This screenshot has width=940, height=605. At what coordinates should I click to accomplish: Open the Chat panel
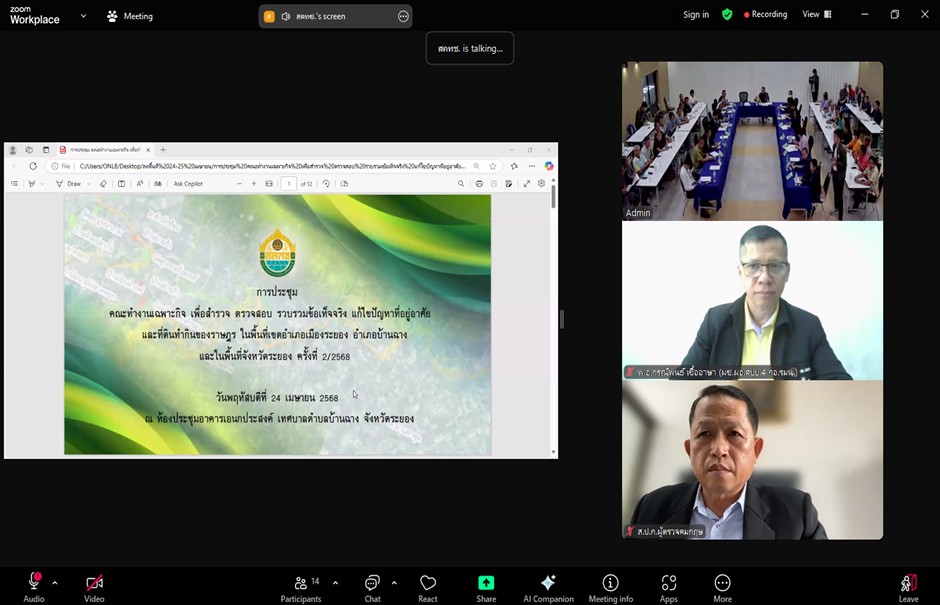pyautogui.click(x=372, y=588)
